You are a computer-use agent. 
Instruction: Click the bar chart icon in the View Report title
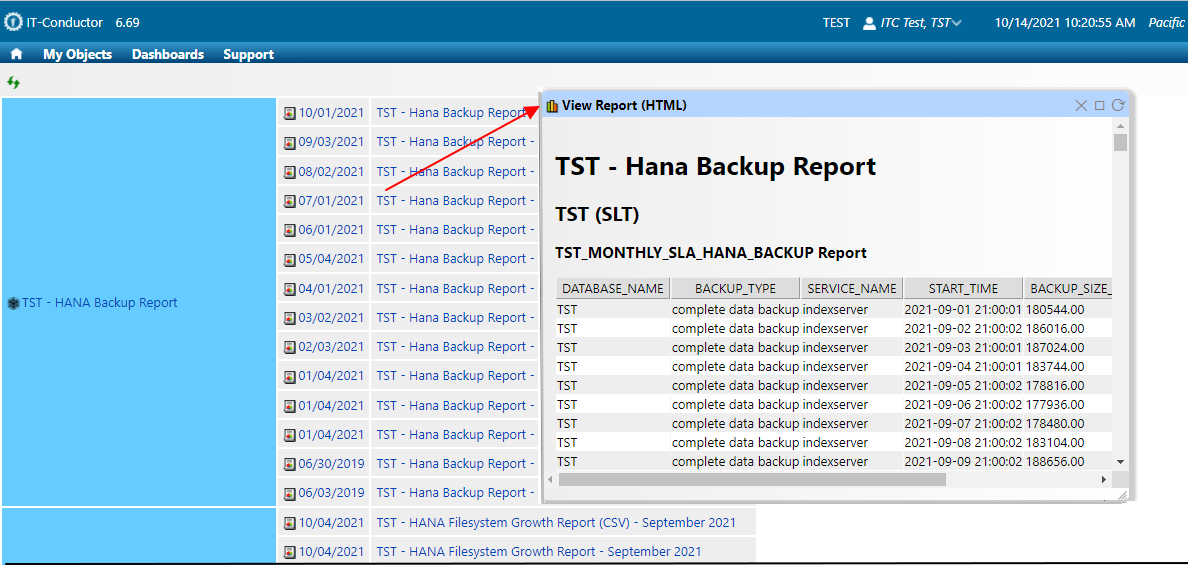tap(552, 105)
